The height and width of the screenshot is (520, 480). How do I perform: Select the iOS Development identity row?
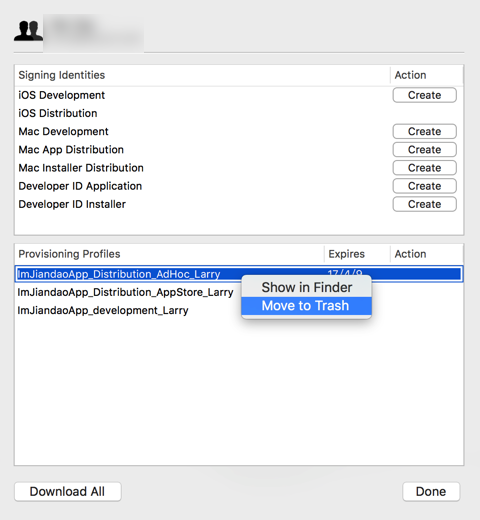coord(239,95)
